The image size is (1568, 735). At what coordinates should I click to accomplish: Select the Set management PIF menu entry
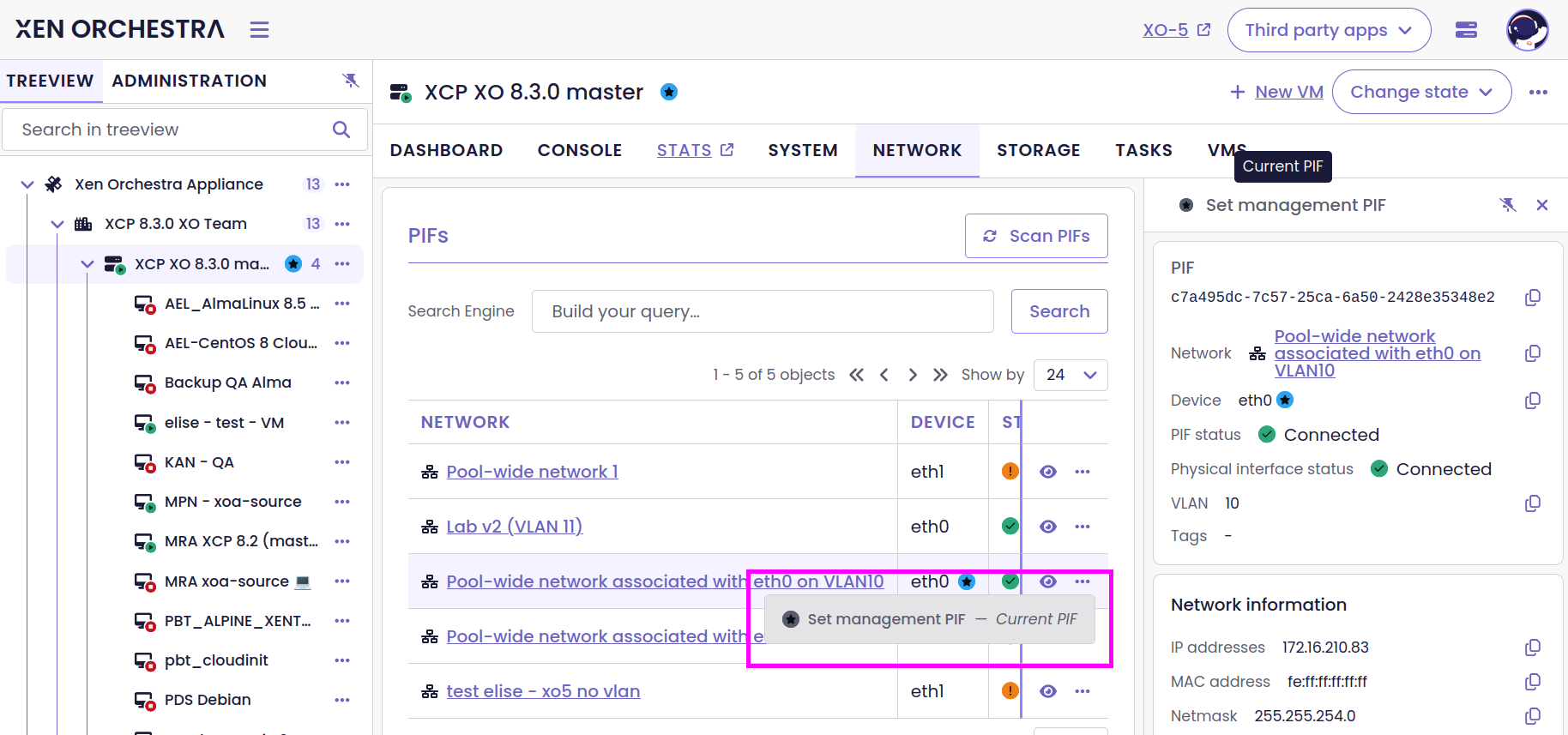click(930, 619)
